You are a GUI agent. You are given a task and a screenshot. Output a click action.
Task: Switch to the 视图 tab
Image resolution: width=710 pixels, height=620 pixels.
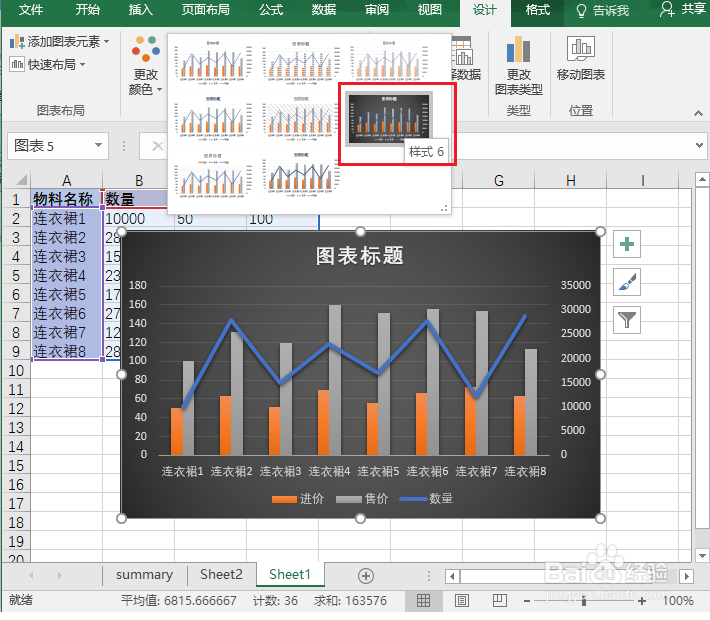[x=429, y=10]
